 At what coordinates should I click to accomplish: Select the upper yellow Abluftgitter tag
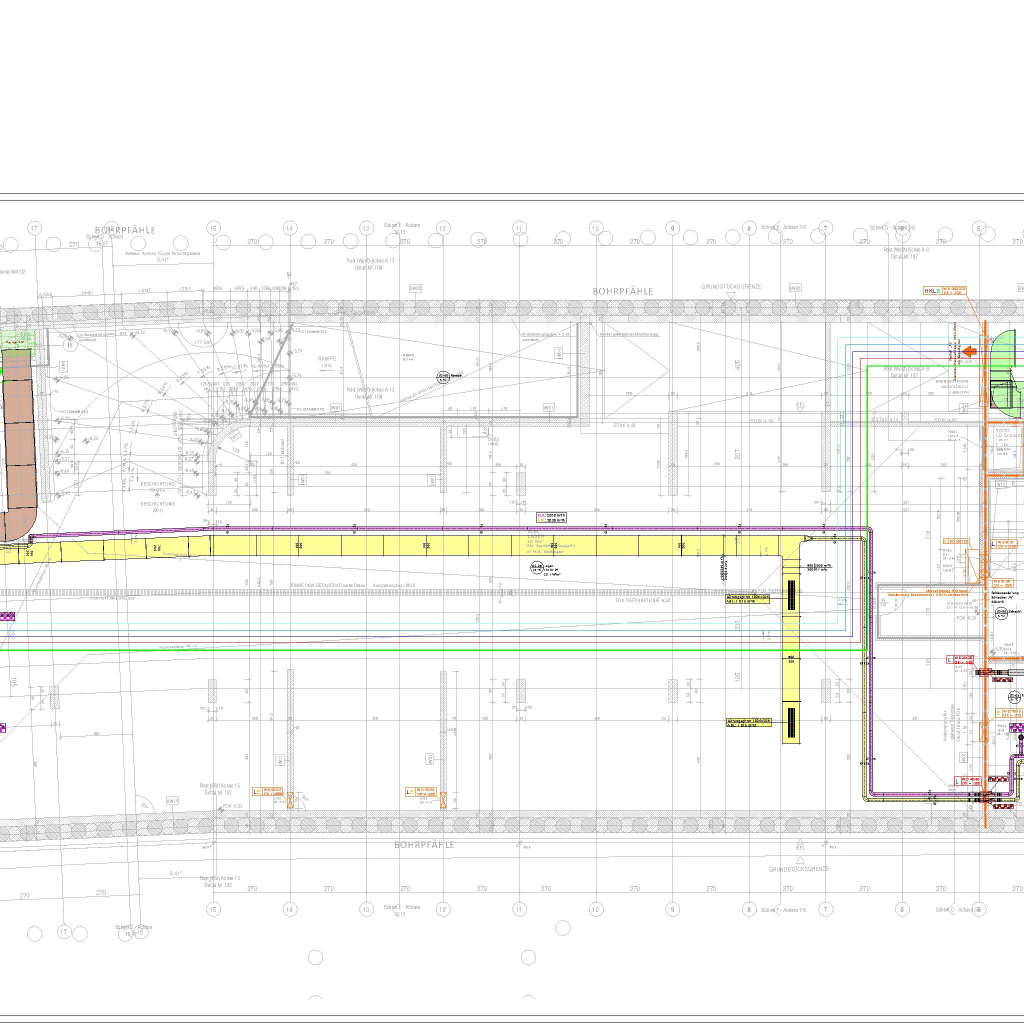click(749, 599)
